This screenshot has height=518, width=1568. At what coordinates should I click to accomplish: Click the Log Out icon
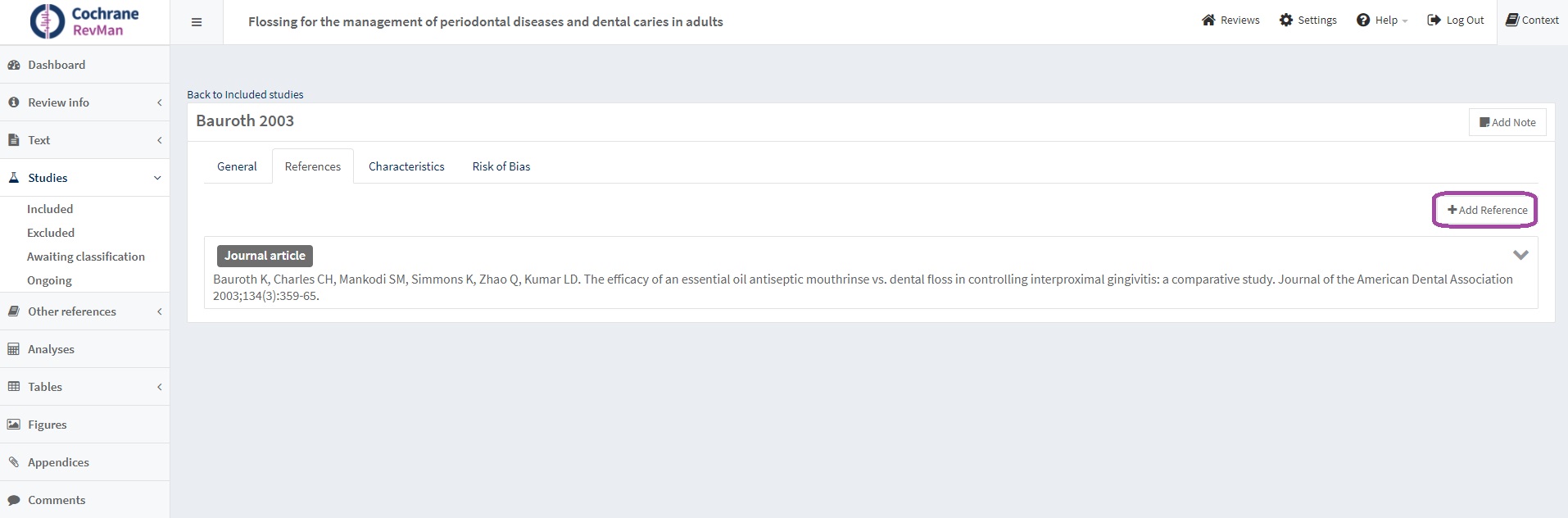point(1434,20)
